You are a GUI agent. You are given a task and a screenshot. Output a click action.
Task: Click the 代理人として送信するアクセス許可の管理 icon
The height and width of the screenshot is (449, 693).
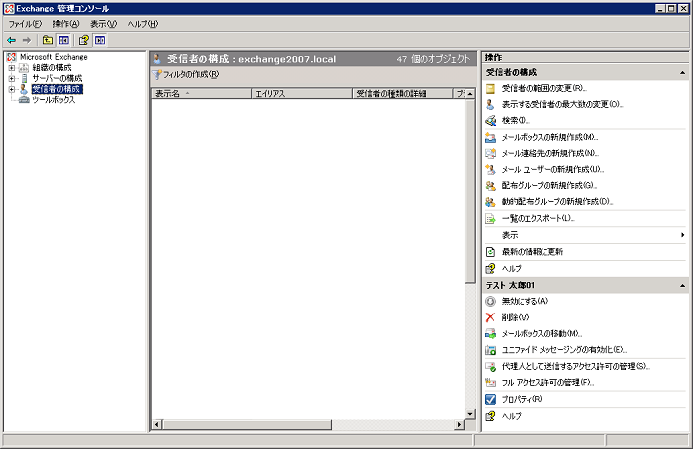490,366
